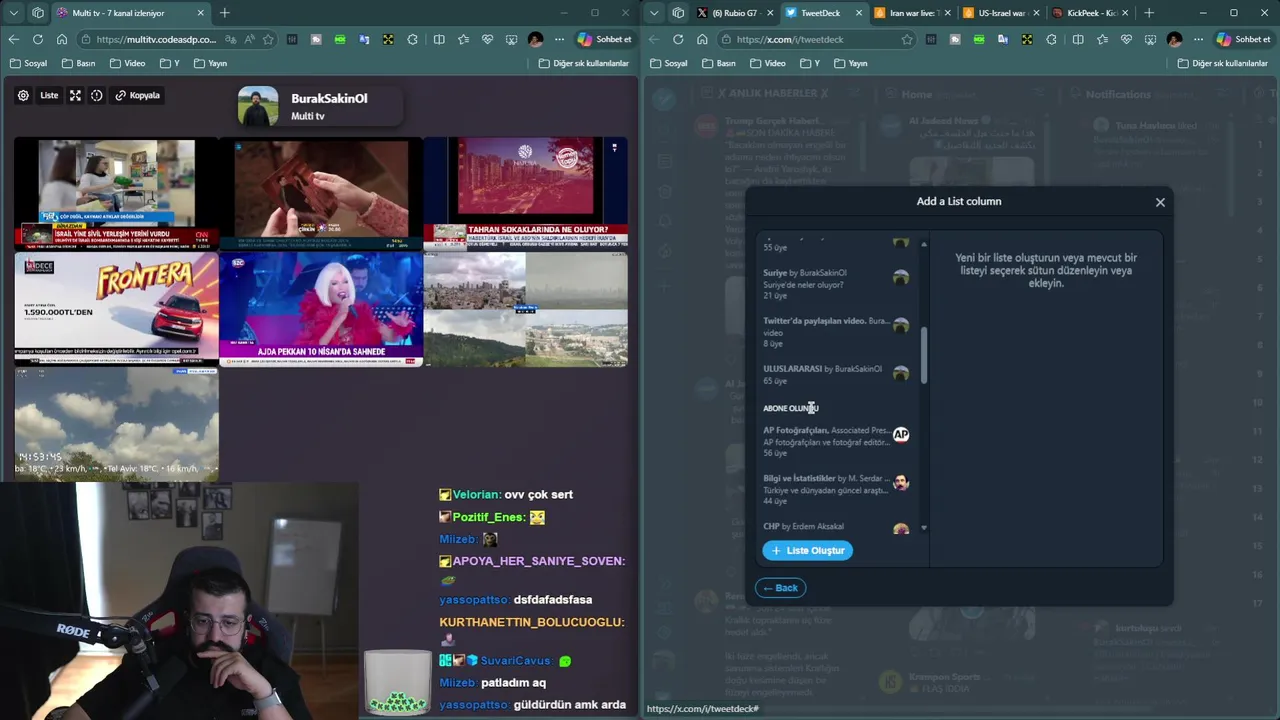Select the AP Fotoğrafçıları list
Screen dimensions: 1280x720
[835, 441]
